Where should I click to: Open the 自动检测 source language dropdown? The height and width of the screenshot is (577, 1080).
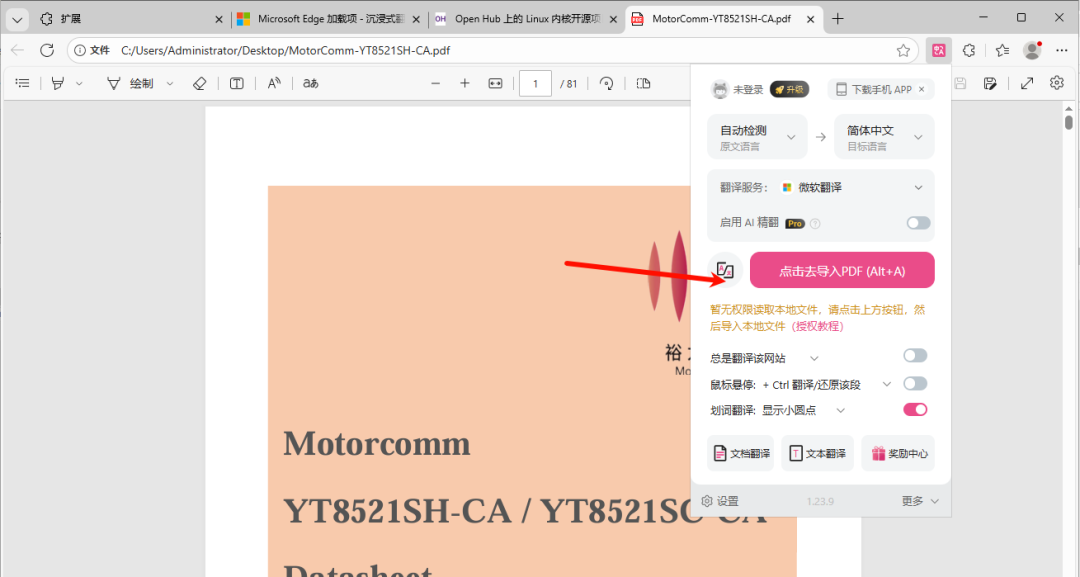757,136
